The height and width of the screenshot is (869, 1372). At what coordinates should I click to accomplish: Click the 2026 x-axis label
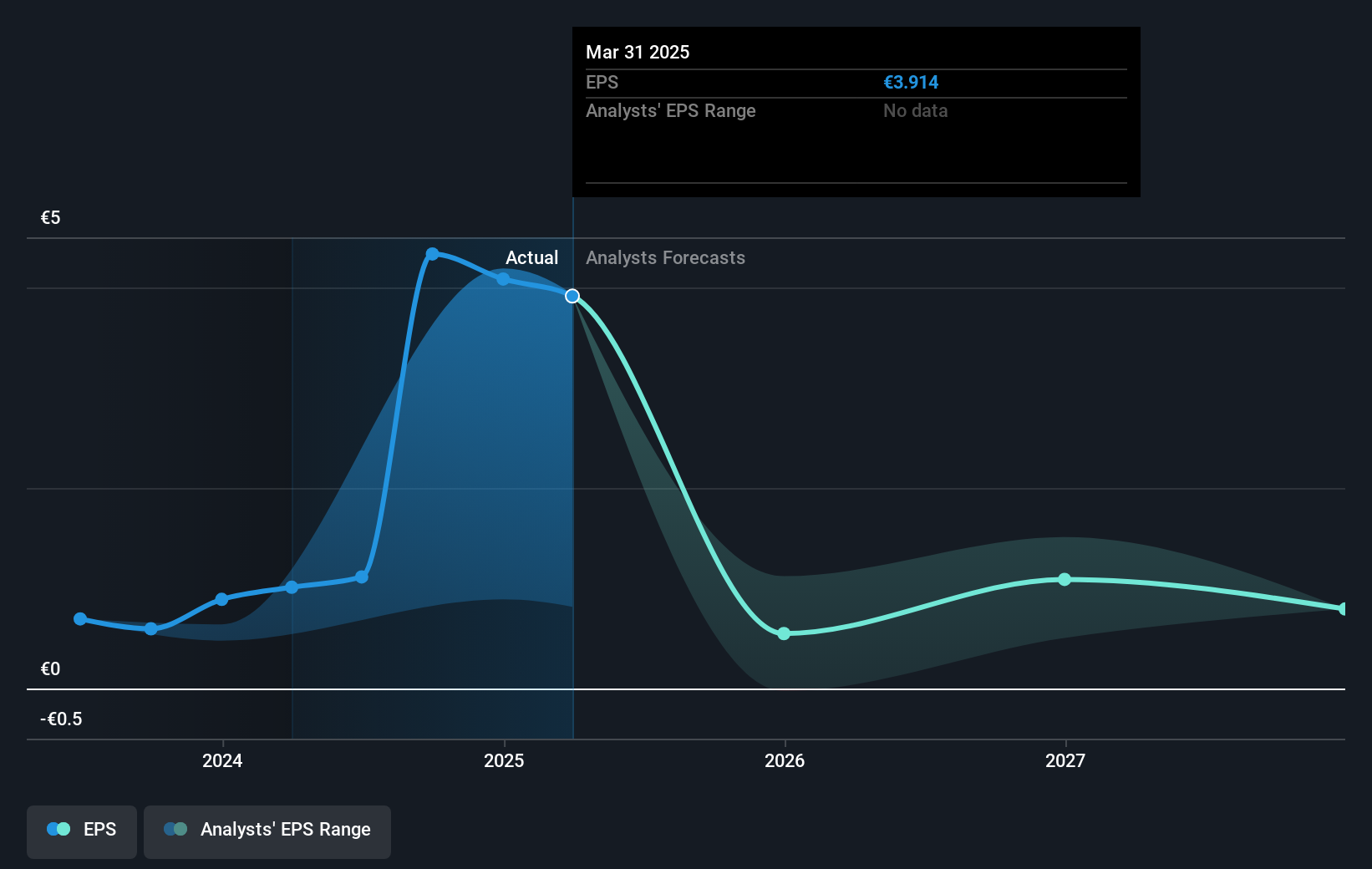pos(785,760)
